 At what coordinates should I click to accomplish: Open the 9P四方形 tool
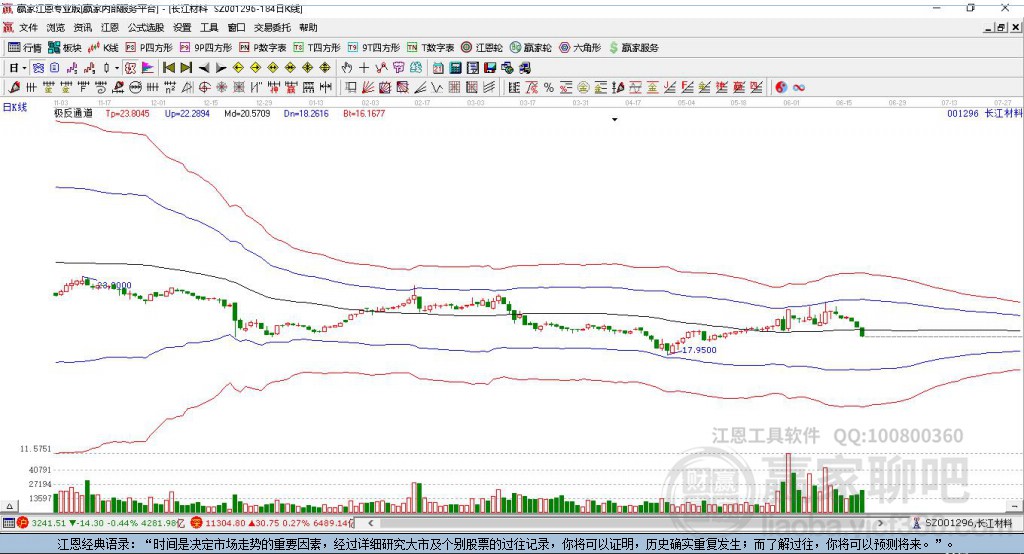click(x=206, y=48)
